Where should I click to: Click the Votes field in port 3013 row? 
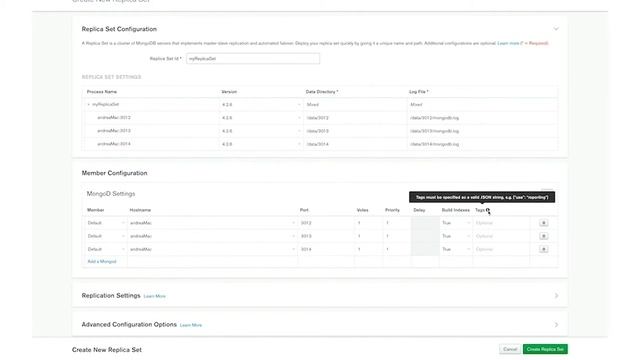coord(369,236)
